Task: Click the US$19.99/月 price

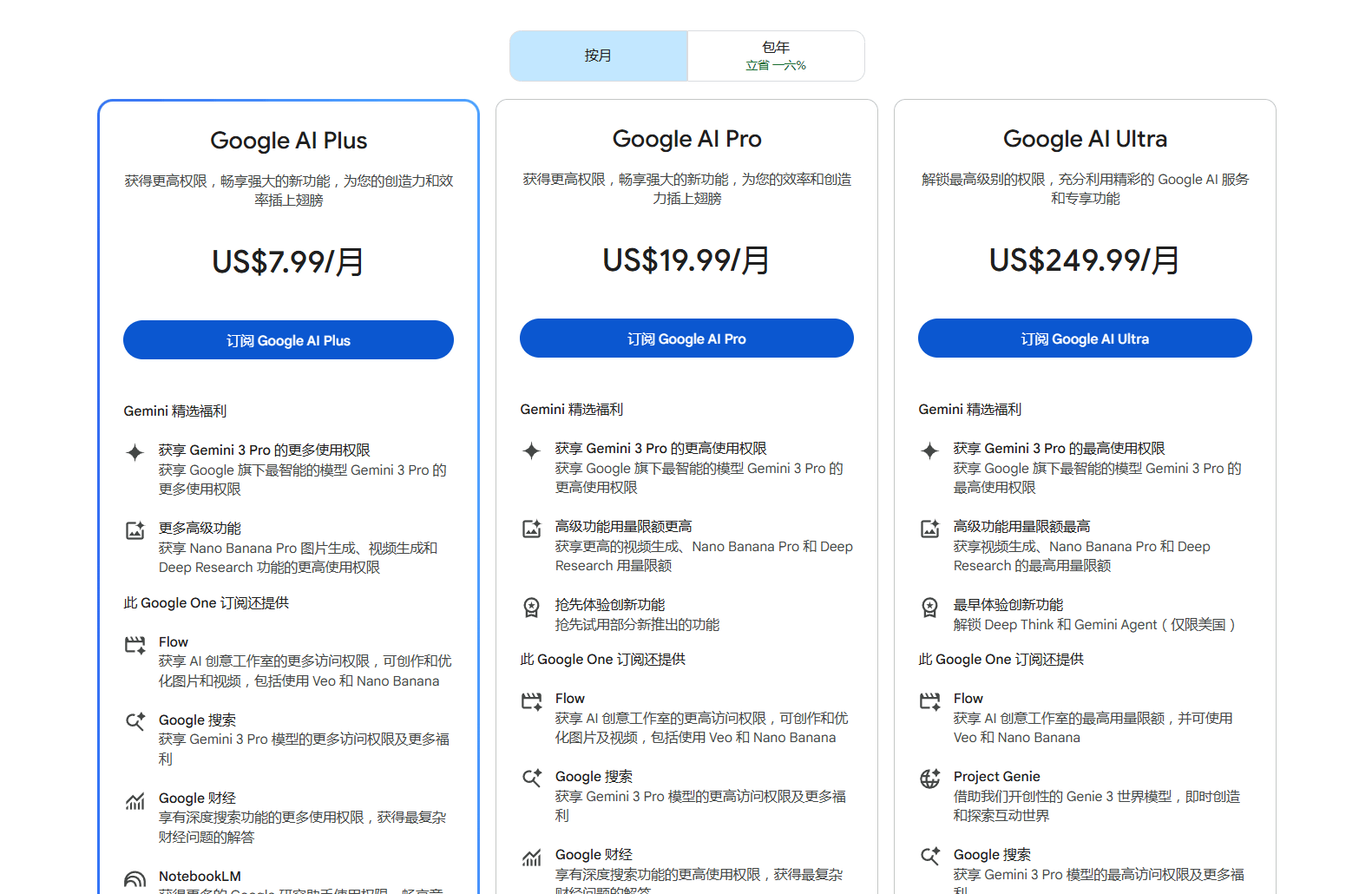Action: click(x=686, y=260)
